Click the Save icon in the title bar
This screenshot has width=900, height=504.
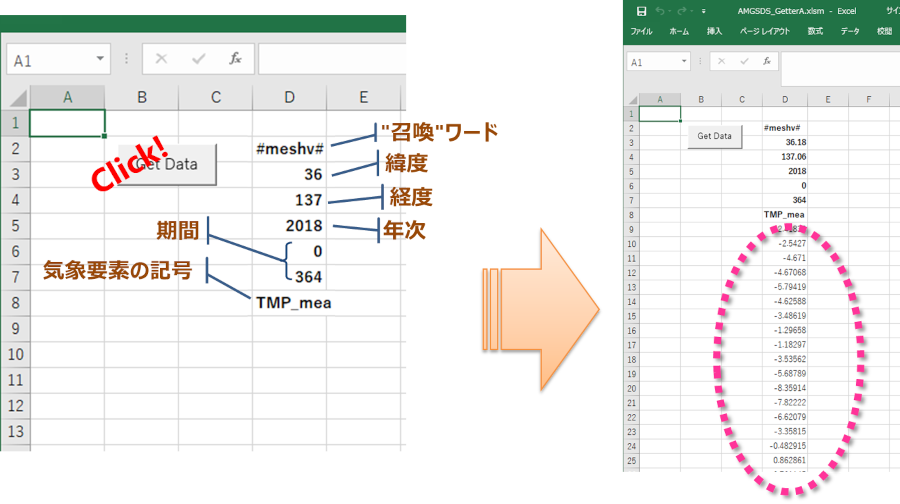[x=640, y=11]
